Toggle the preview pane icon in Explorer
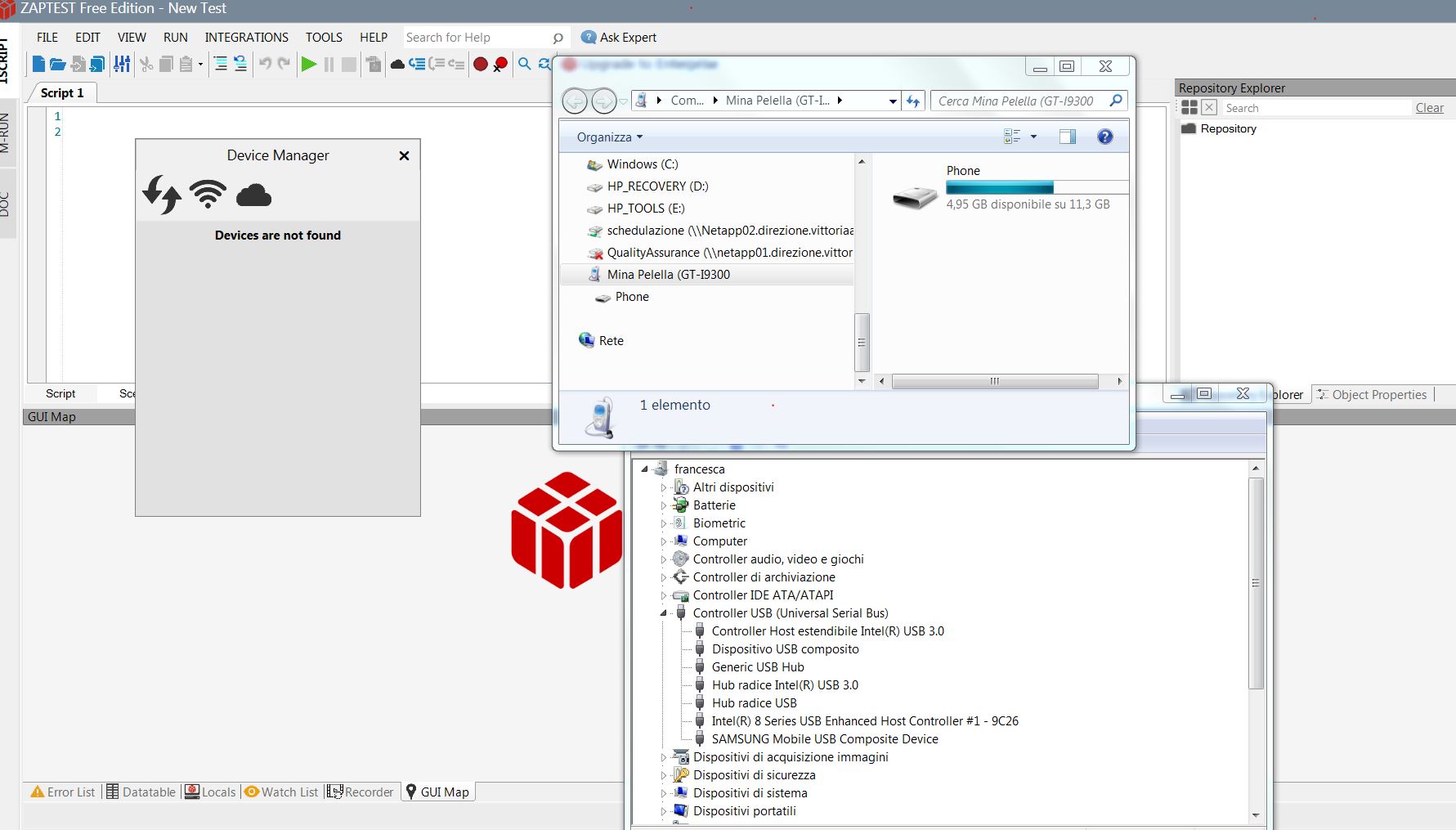The width and height of the screenshot is (1456, 830). 1067,137
